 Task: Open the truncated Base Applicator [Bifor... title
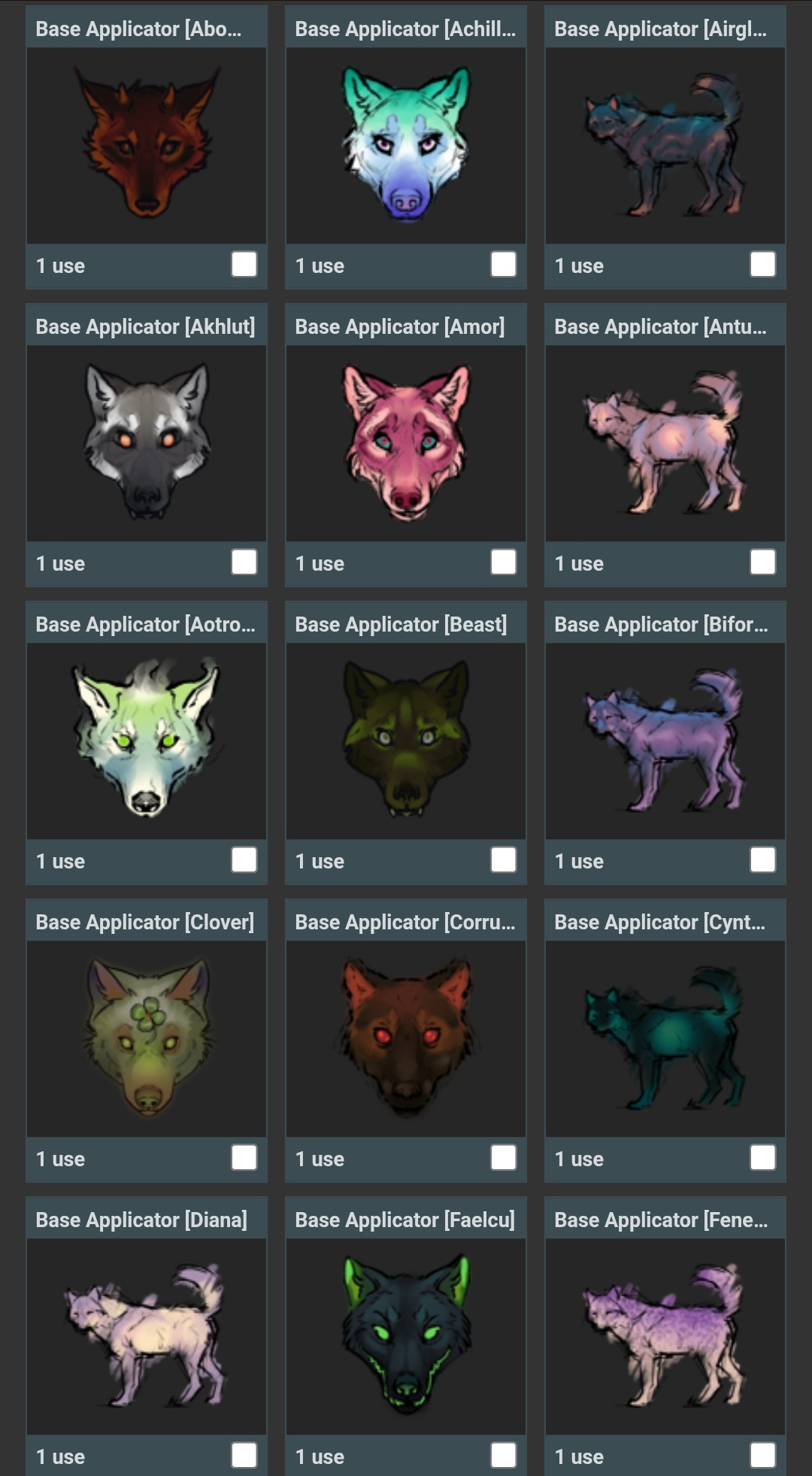[661, 624]
